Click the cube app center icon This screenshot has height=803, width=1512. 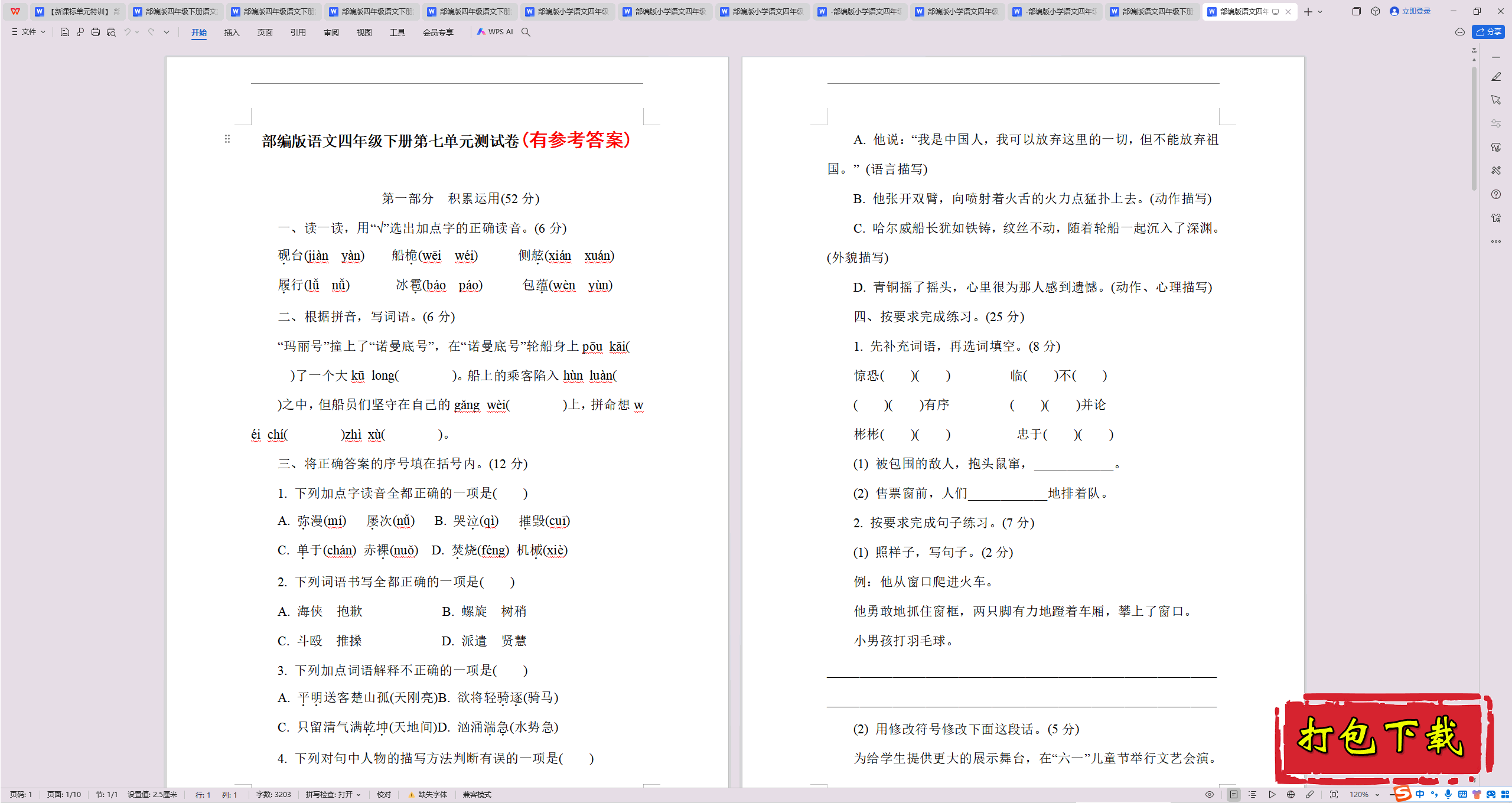pos(1376,11)
